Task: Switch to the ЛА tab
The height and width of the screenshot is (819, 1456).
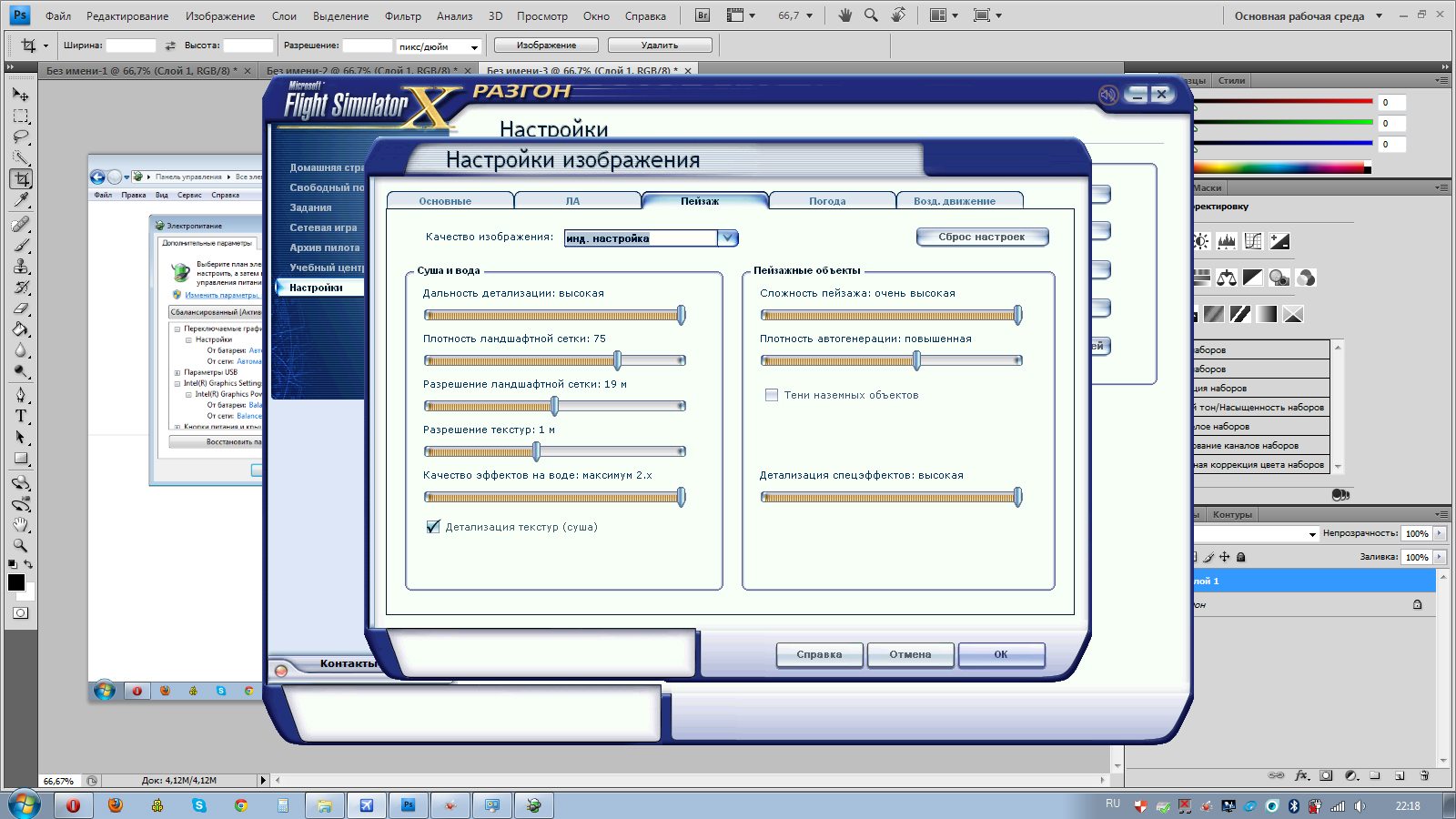Action: (572, 201)
